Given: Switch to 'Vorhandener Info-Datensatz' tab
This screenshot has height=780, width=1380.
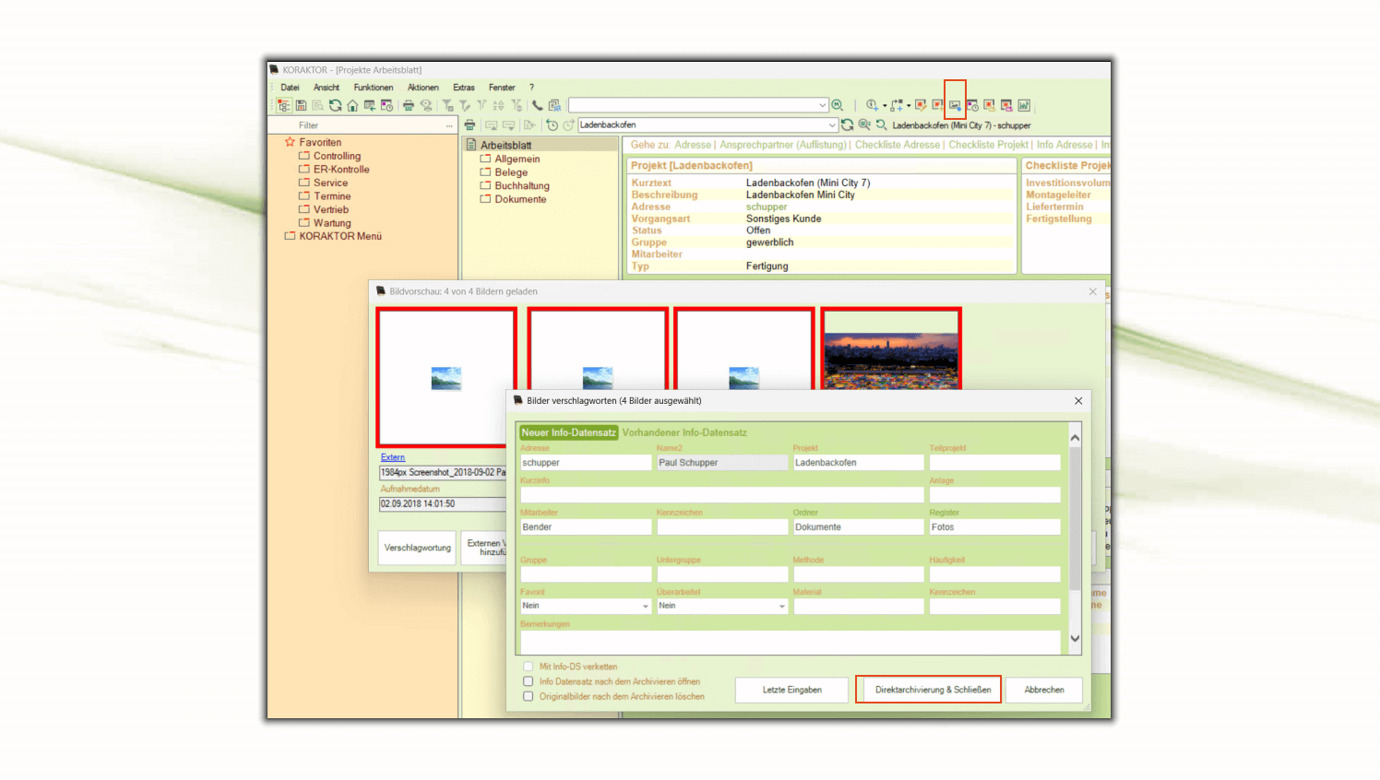Looking at the screenshot, I should click(x=684, y=433).
